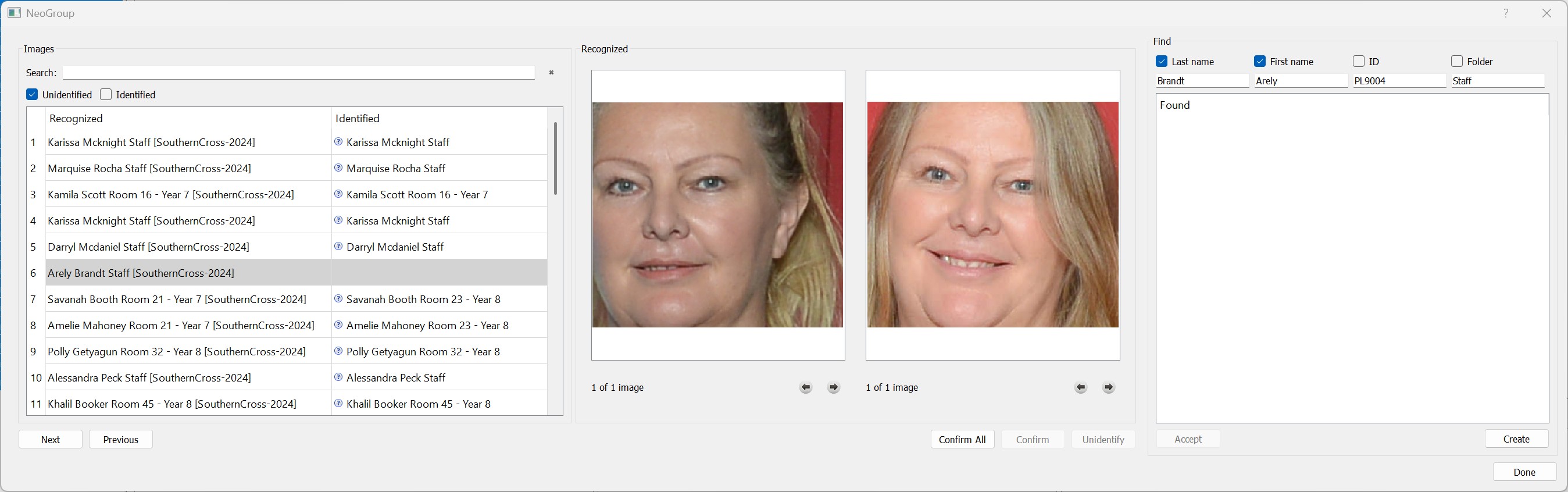1568x492 pixels.
Task: Enable the Identified filter checkbox
Action: pyautogui.click(x=106, y=94)
